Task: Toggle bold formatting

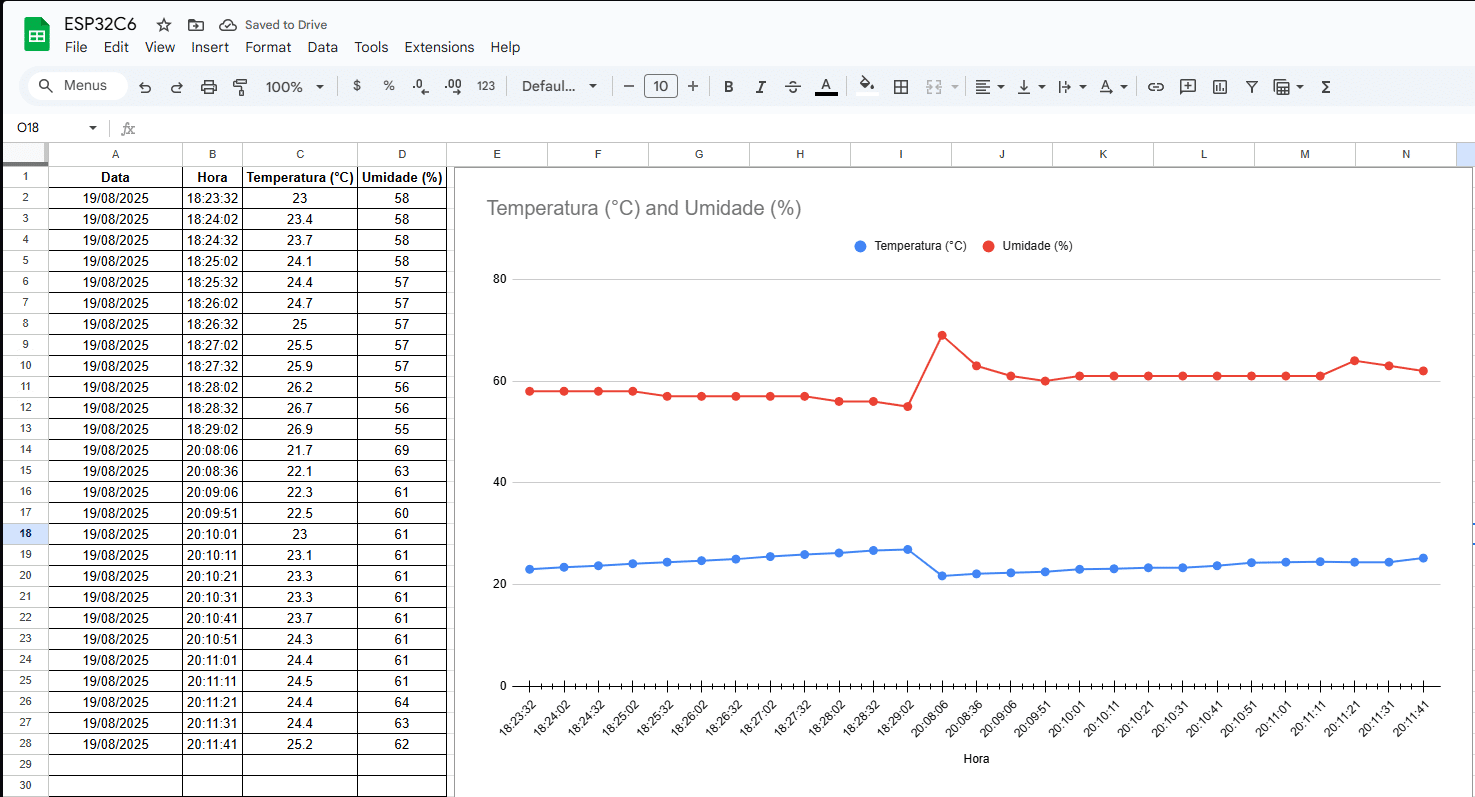Action: [x=728, y=87]
